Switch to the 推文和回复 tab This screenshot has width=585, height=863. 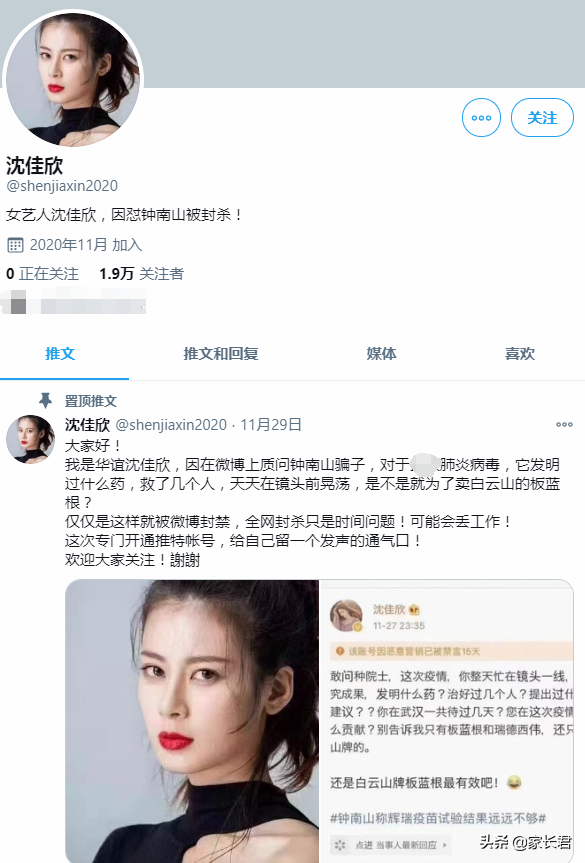click(221, 353)
